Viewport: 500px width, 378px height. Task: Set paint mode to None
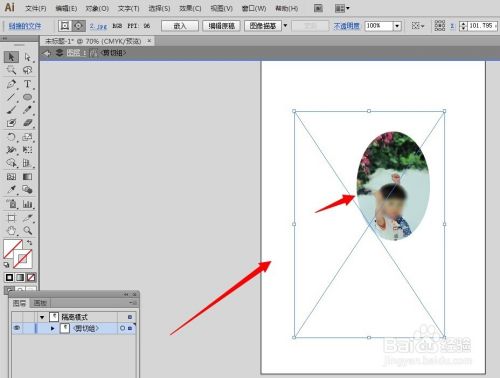tap(31, 277)
